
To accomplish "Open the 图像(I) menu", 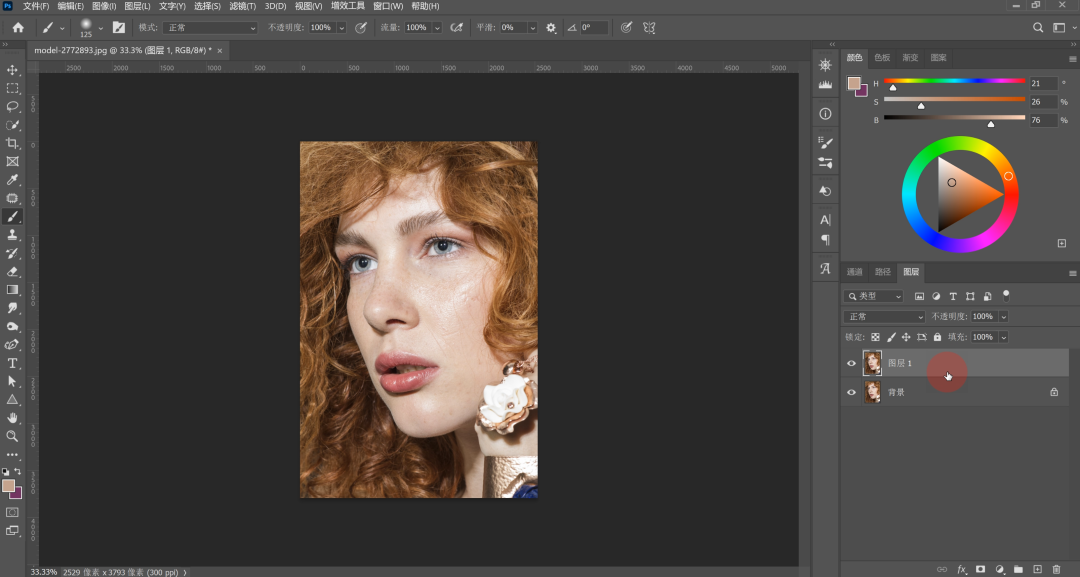I will 104,6.
